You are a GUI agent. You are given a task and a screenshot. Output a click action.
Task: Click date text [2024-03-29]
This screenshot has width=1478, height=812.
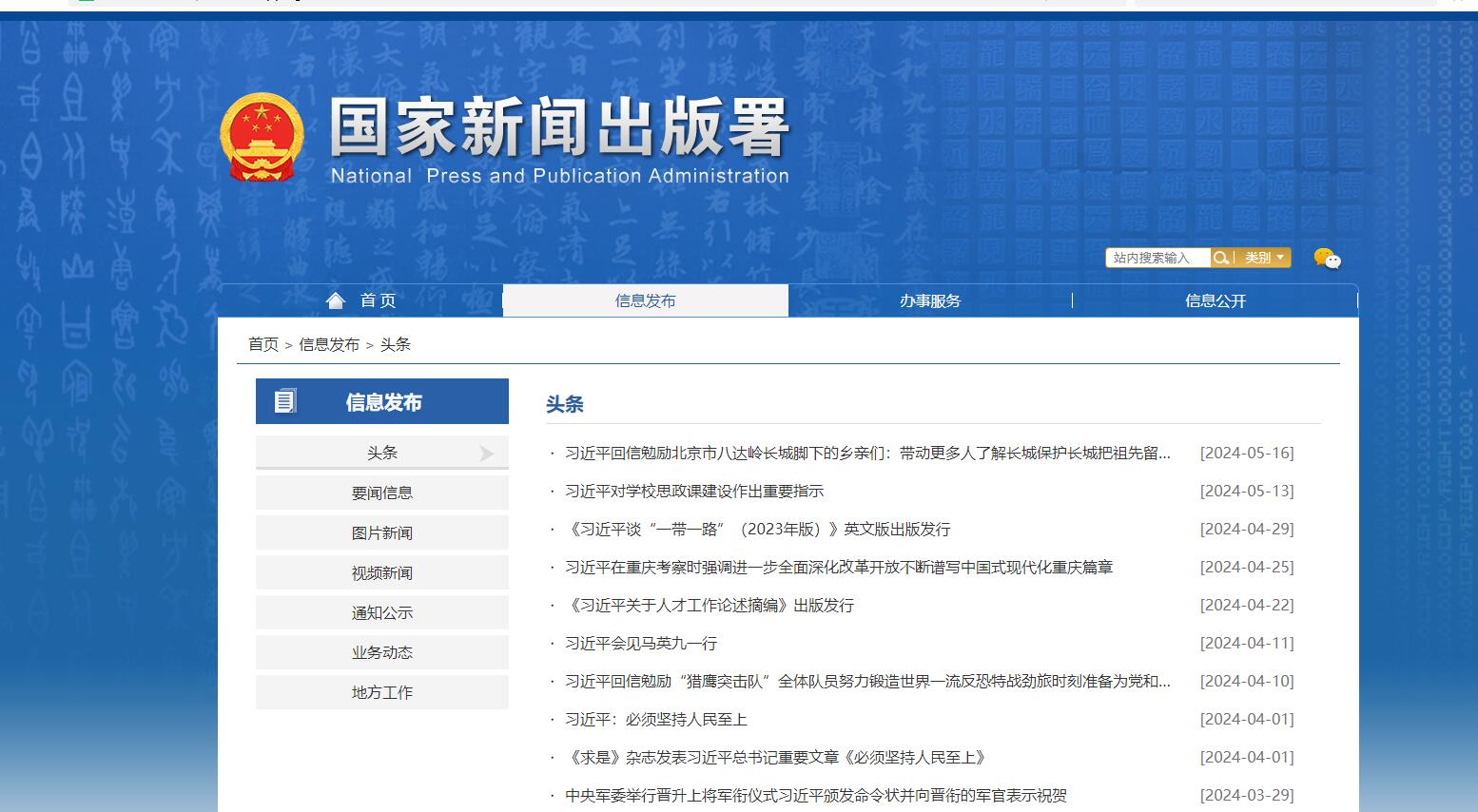(1247, 795)
